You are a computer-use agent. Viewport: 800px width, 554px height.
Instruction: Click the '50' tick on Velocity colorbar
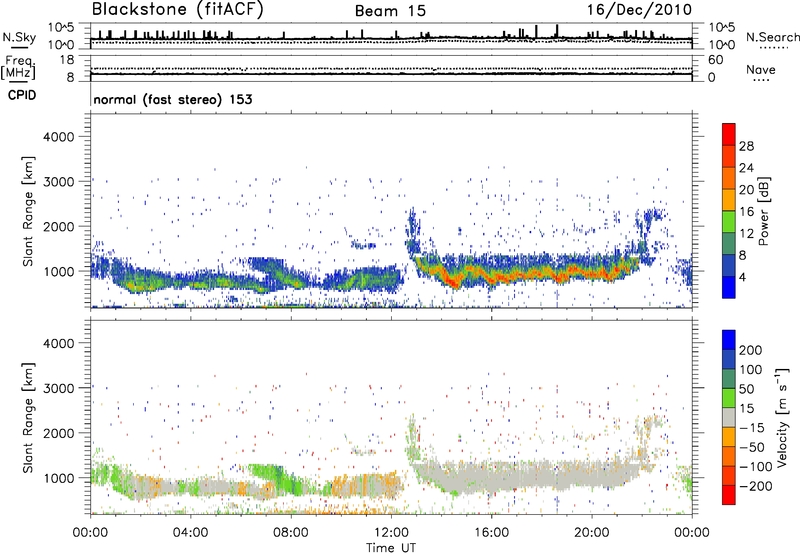pyautogui.click(x=746, y=389)
